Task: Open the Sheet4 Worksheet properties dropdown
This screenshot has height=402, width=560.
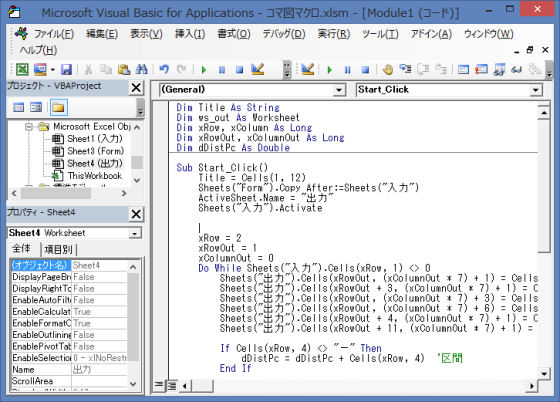Action: [134, 233]
